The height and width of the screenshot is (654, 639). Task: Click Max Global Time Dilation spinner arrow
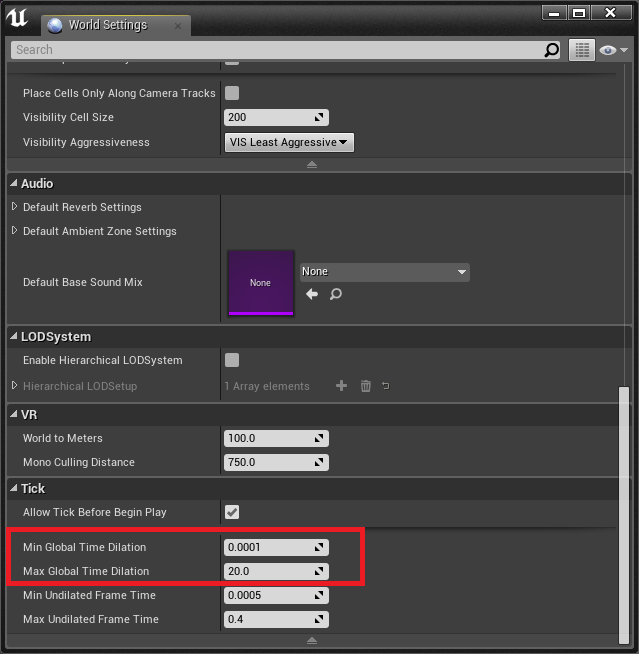[x=319, y=571]
